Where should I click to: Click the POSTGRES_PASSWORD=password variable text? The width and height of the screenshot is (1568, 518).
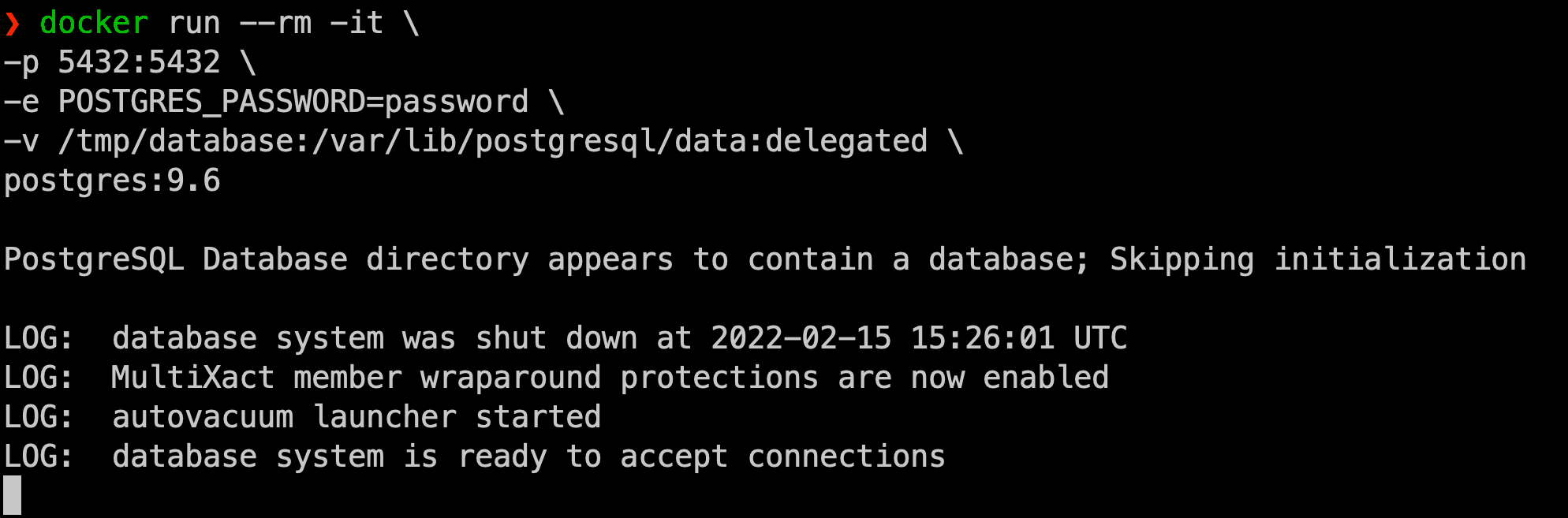tap(293, 102)
